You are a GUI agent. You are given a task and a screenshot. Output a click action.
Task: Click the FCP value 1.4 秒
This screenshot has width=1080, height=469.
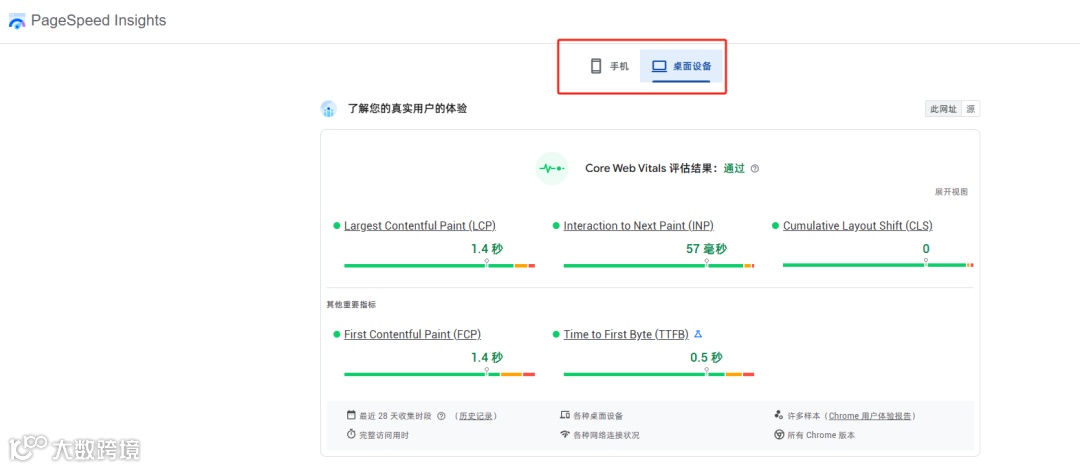tap(487, 357)
